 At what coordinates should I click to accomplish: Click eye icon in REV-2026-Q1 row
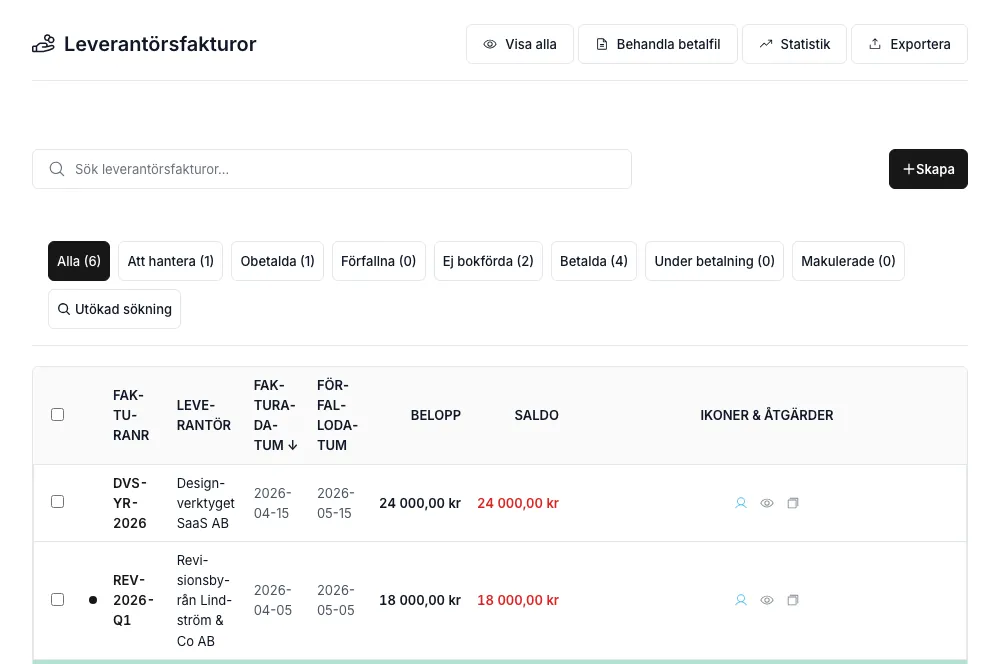point(767,600)
